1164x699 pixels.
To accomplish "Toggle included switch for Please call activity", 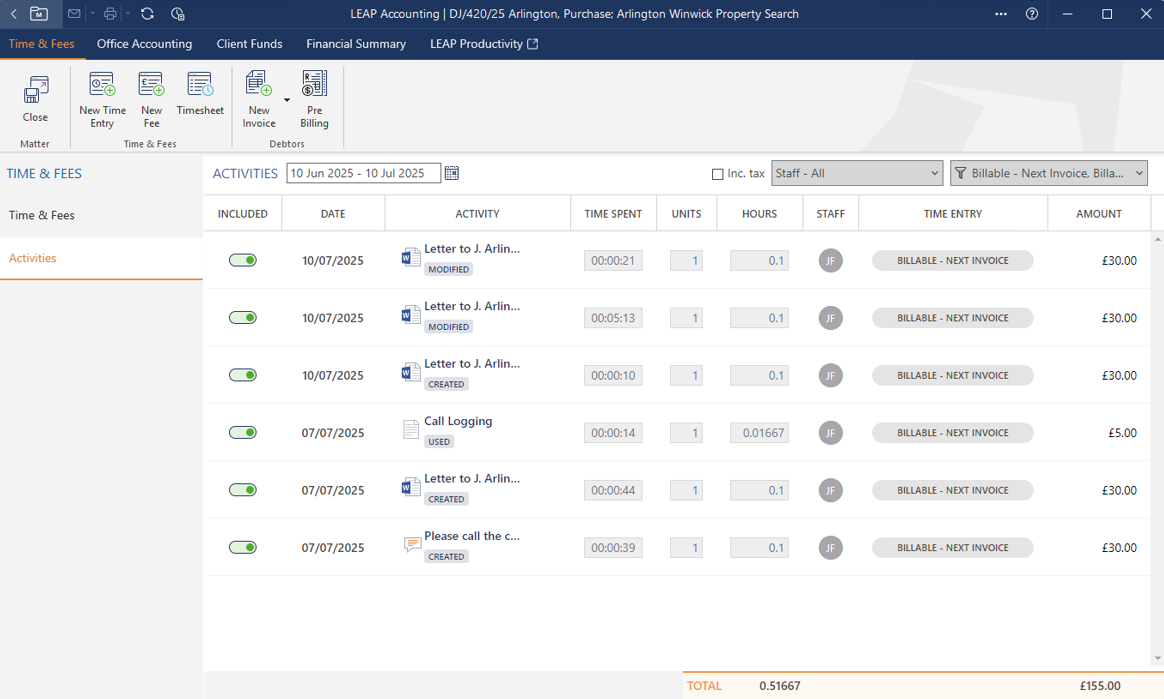I will (x=243, y=548).
